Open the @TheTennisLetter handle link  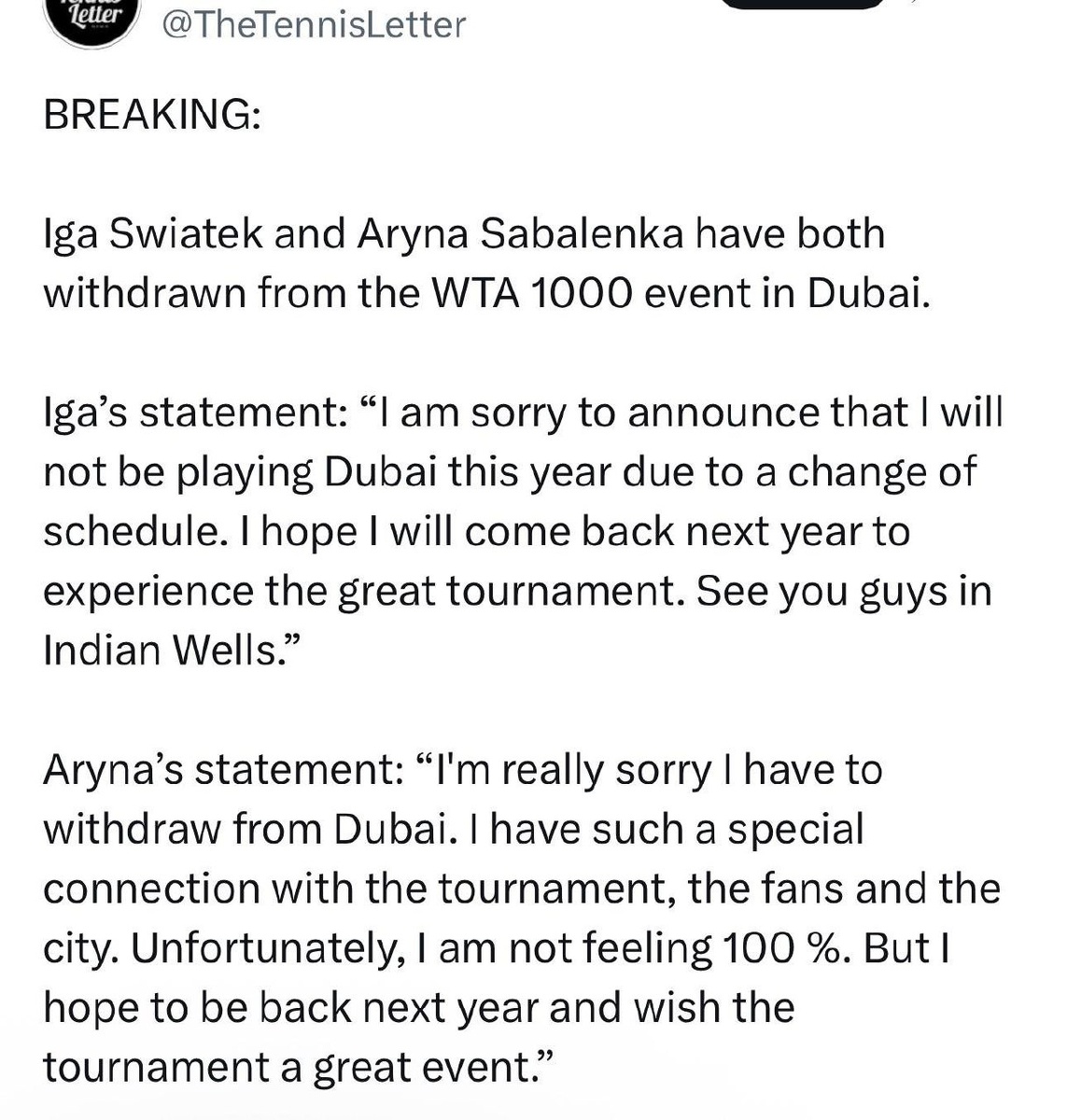(x=315, y=24)
